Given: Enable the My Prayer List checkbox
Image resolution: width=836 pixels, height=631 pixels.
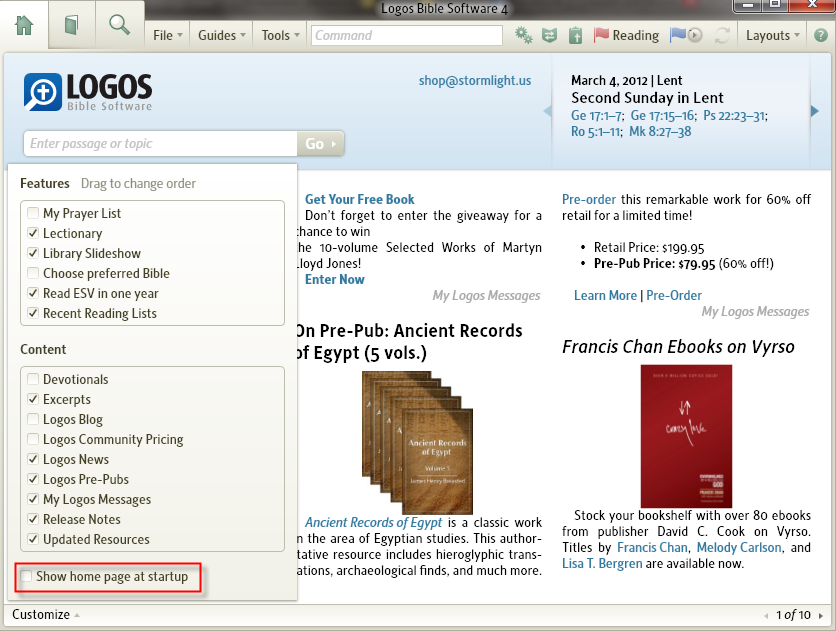Looking at the screenshot, I should point(33,213).
